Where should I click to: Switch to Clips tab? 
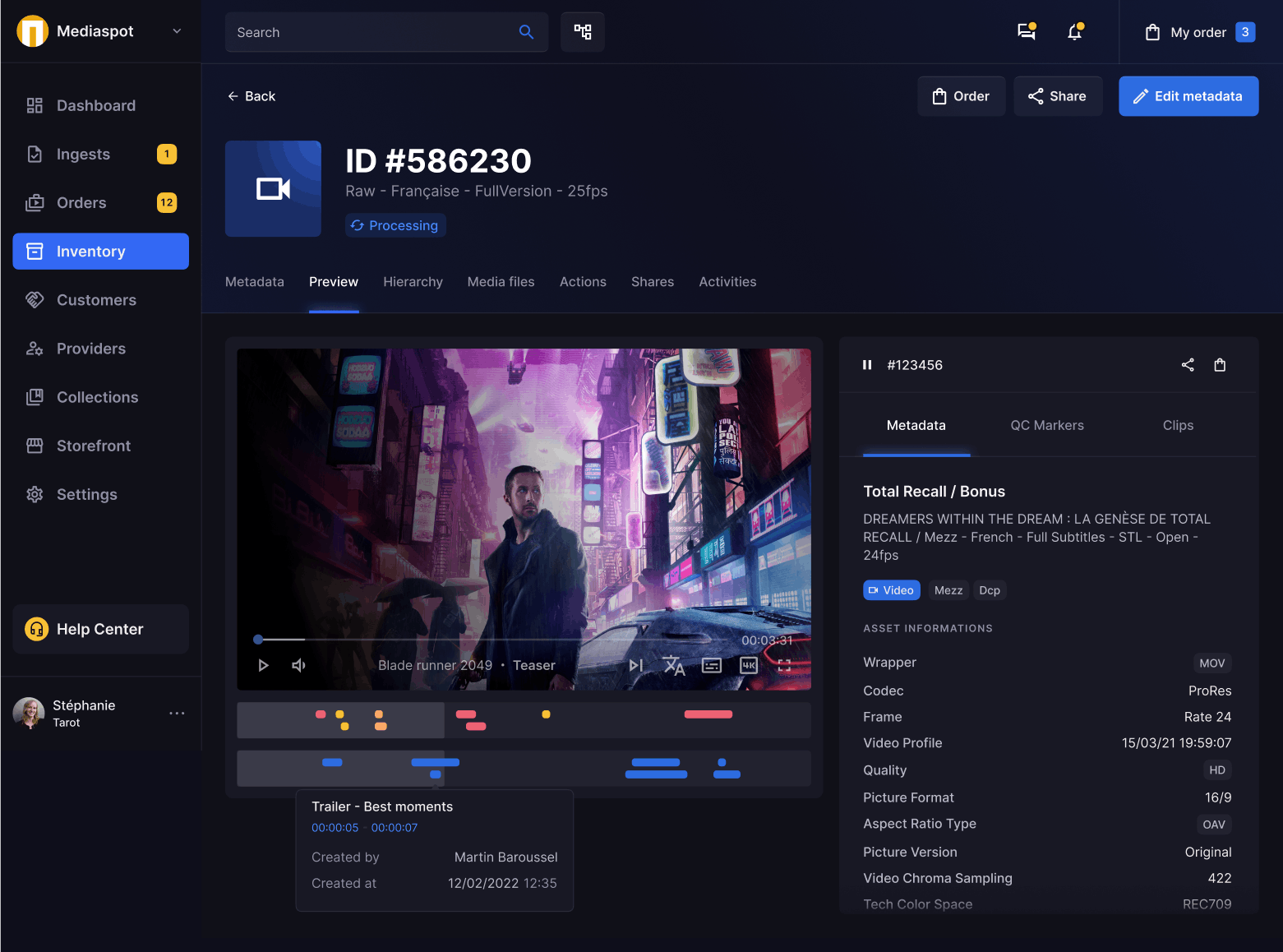[x=1178, y=425]
